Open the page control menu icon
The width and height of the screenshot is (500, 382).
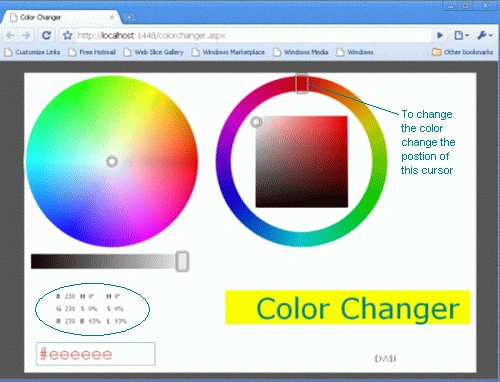click(461, 35)
